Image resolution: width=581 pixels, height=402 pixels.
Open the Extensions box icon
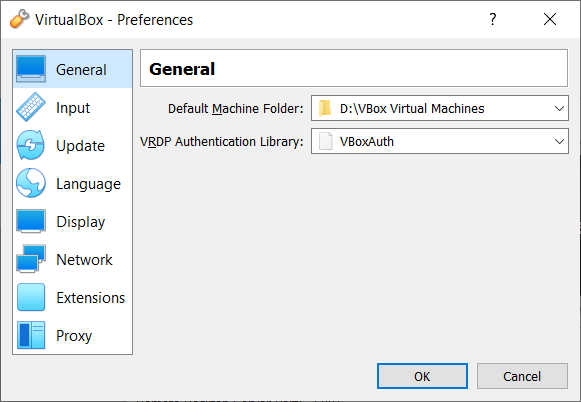click(x=31, y=297)
